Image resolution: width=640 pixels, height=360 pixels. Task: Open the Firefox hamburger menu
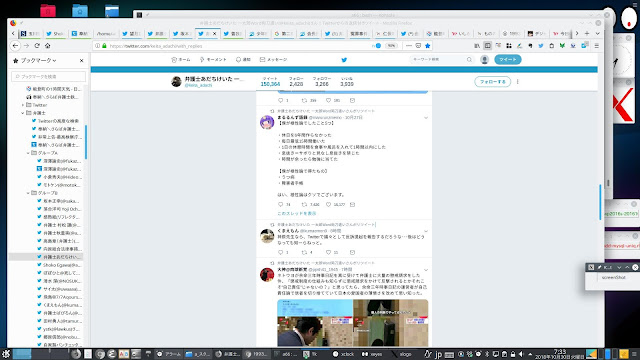596,46
